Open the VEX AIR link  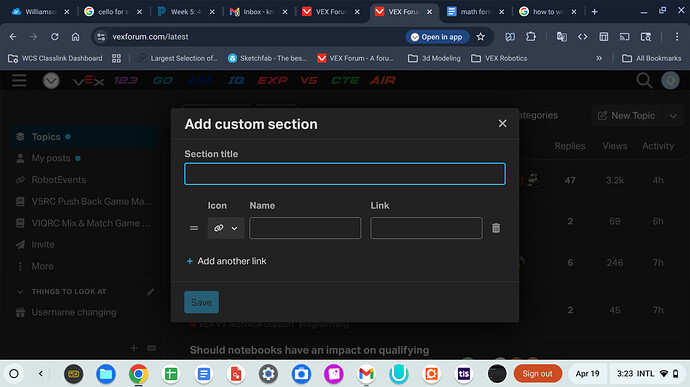[383, 81]
